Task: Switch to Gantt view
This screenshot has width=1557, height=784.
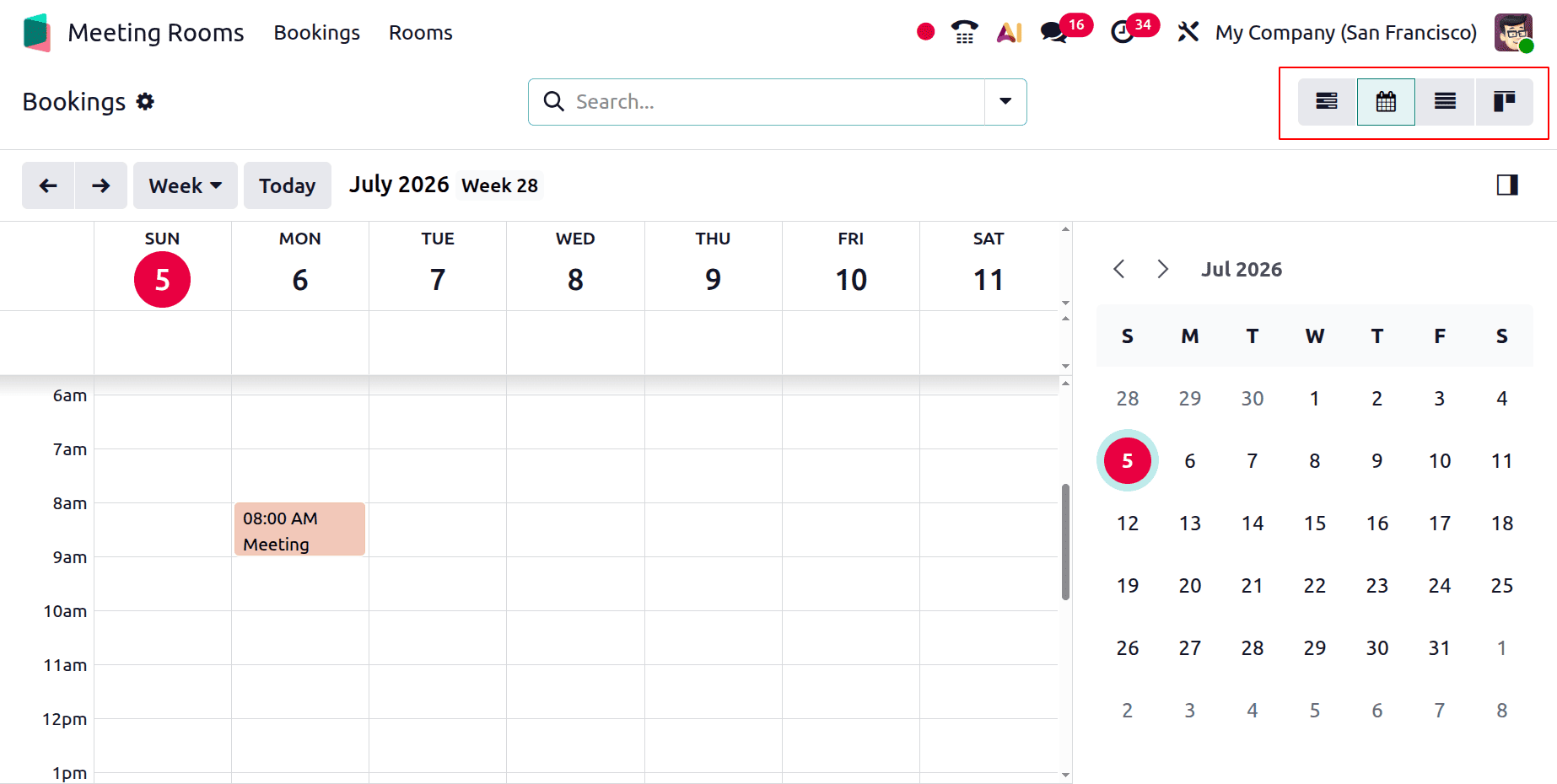Action: [1327, 102]
